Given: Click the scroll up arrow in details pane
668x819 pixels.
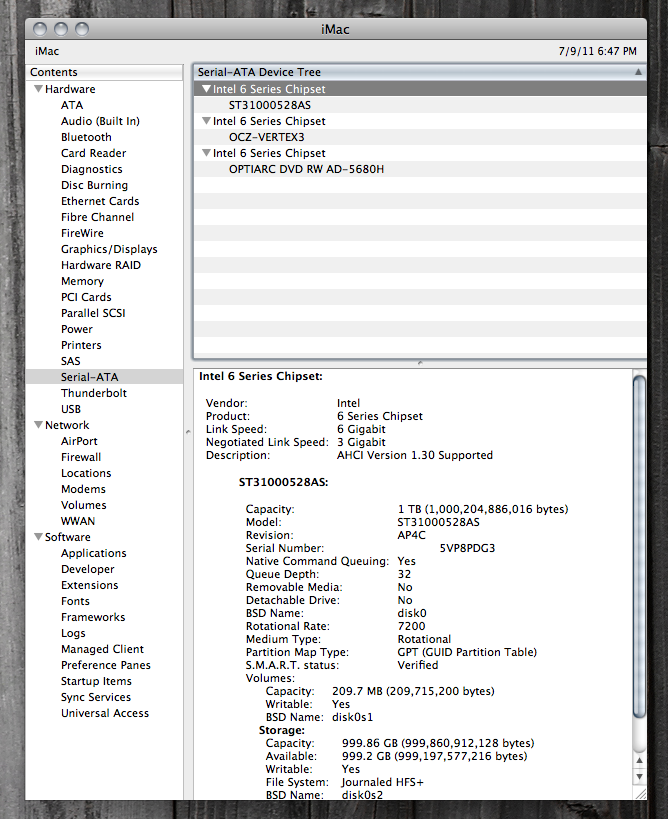Looking at the screenshot, I should (639, 760).
